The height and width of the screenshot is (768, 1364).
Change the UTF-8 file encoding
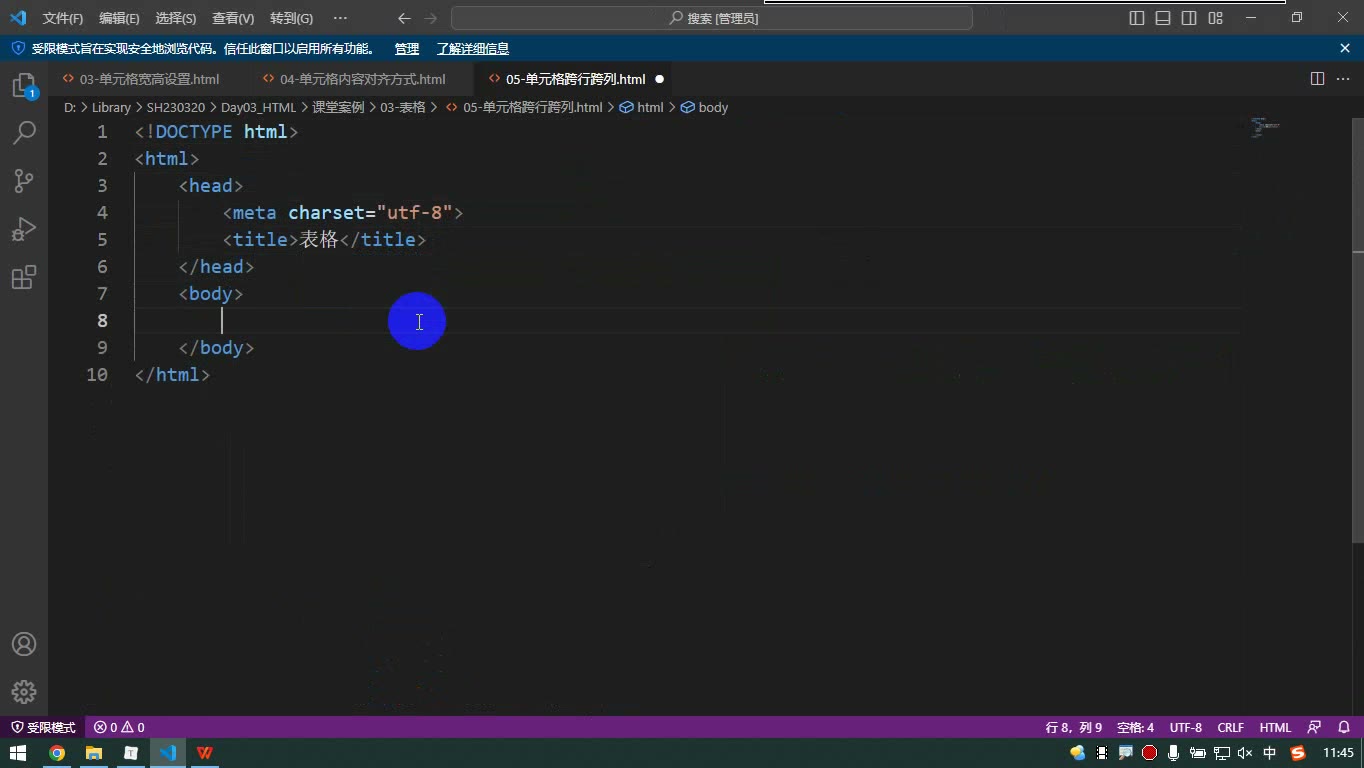(1186, 727)
